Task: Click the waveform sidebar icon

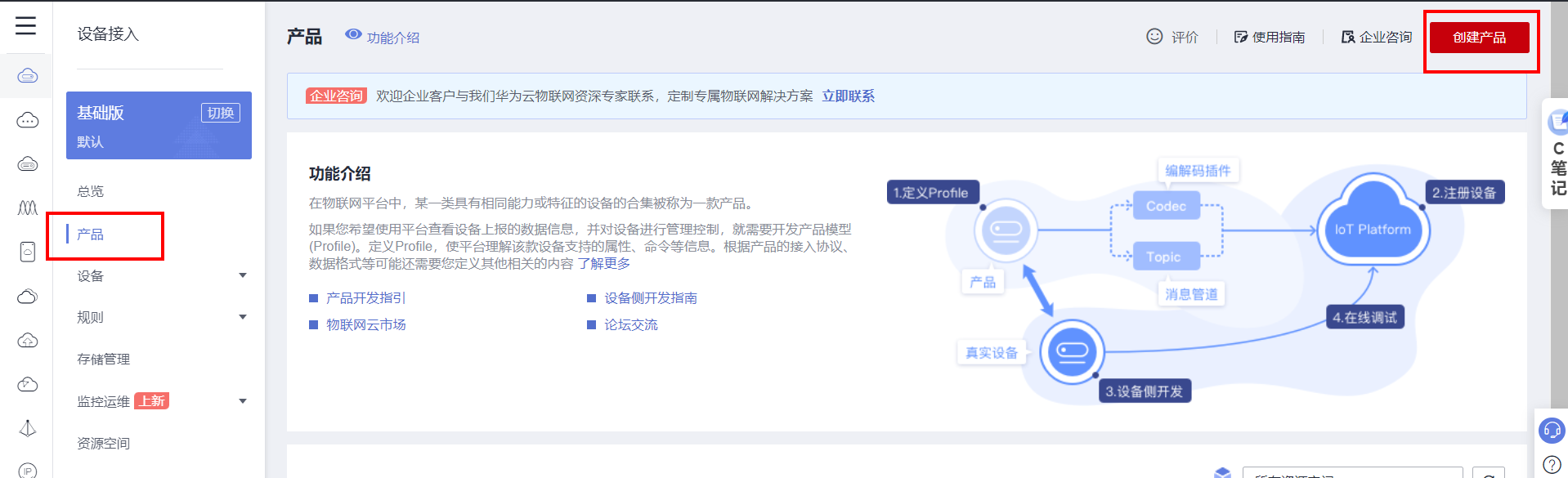Action: tap(28, 208)
